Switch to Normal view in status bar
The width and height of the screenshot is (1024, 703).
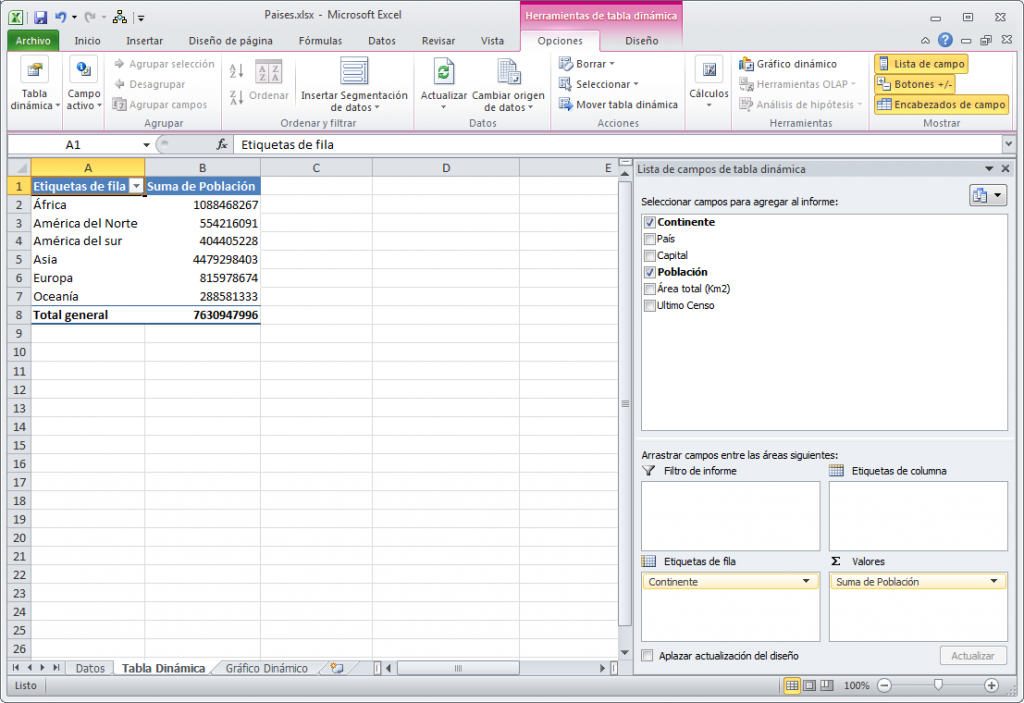click(x=792, y=685)
